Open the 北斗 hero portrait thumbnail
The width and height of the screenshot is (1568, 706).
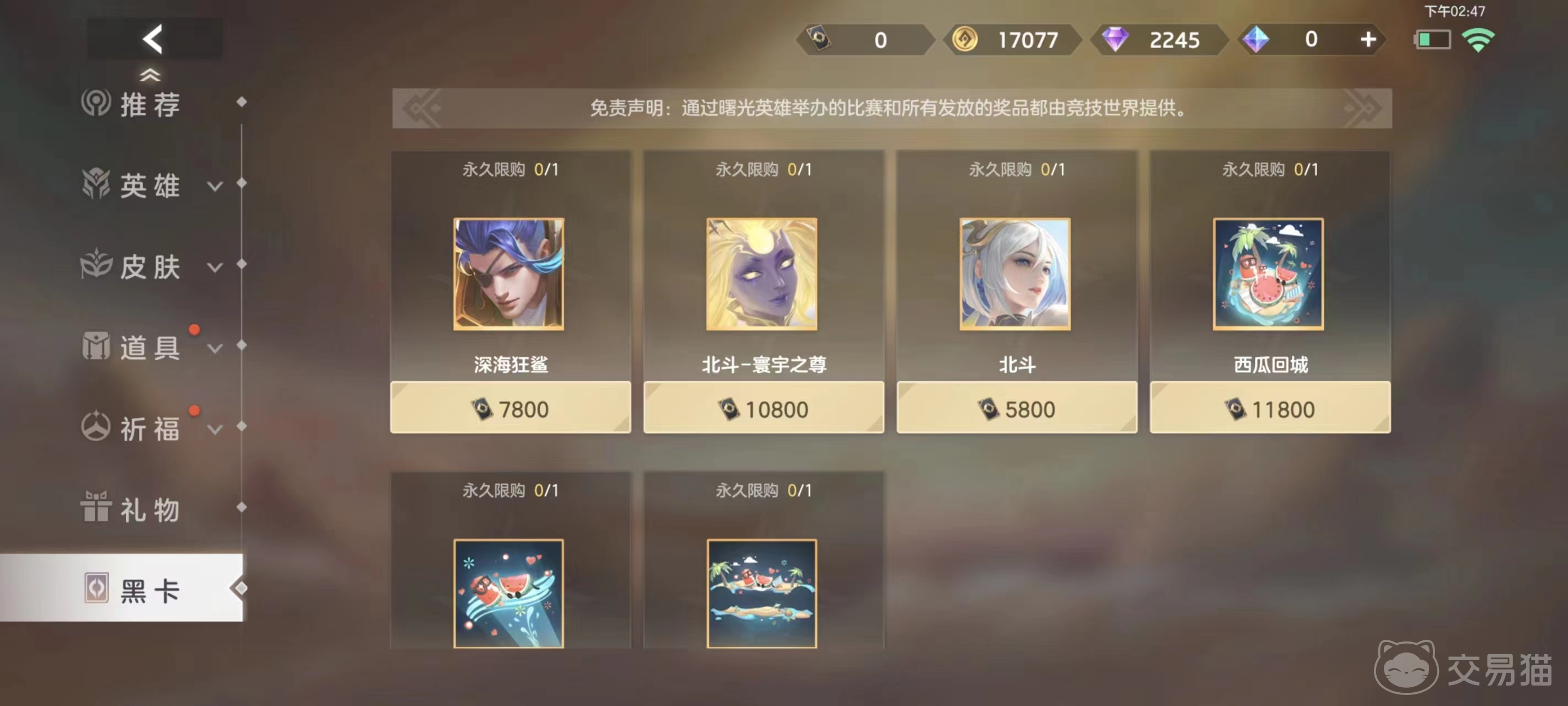[1014, 274]
